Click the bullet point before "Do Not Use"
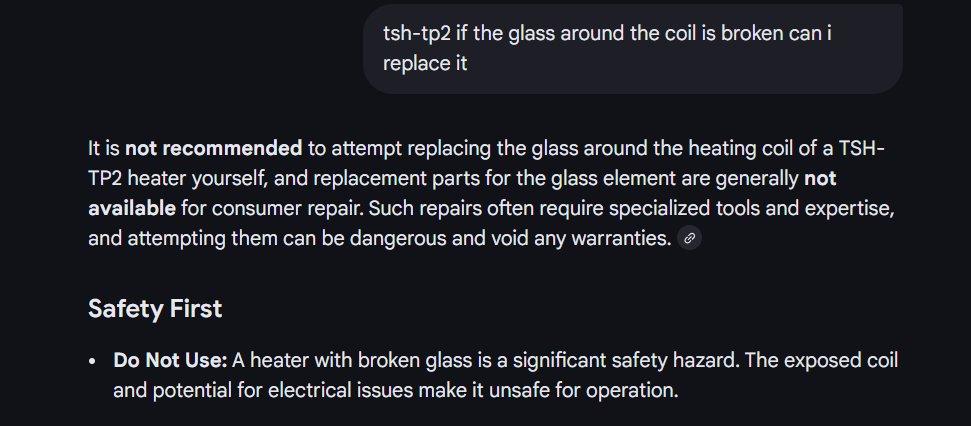The width and height of the screenshot is (971, 426). coord(93,360)
